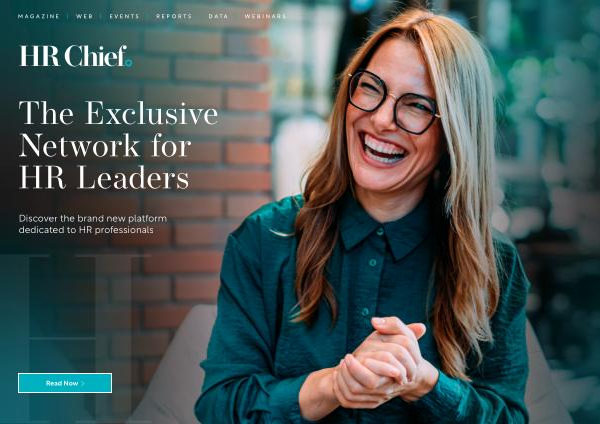
Task: Click the woman's black-framed glasses
Action: pyautogui.click(x=393, y=102)
